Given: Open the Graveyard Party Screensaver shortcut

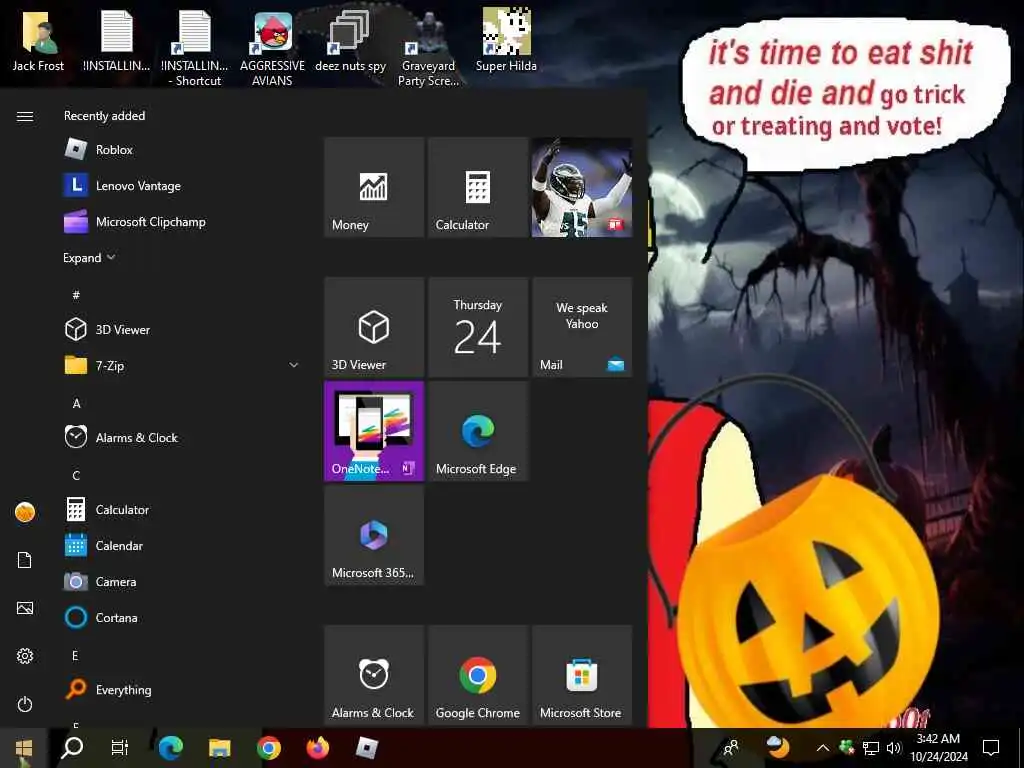Looking at the screenshot, I should pyautogui.click(x=428, y=49).
